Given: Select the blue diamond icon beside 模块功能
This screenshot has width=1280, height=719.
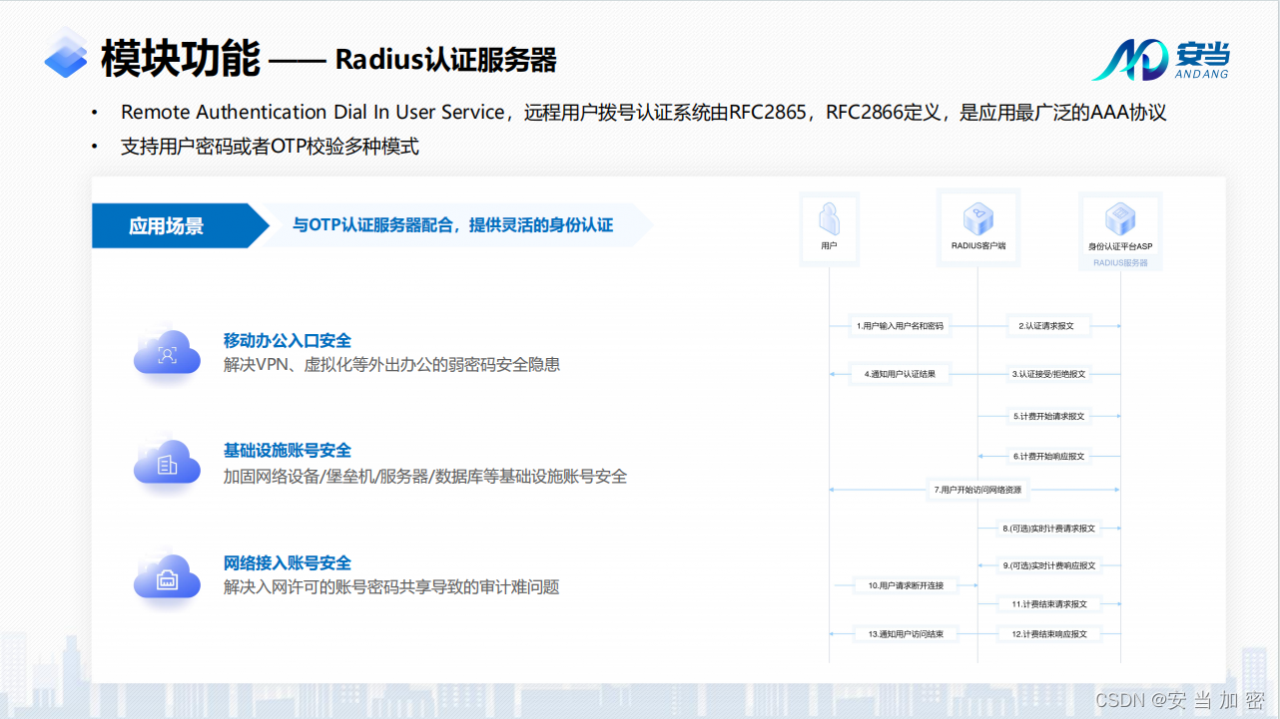Looking at the screenshot, I should point(64,55).
